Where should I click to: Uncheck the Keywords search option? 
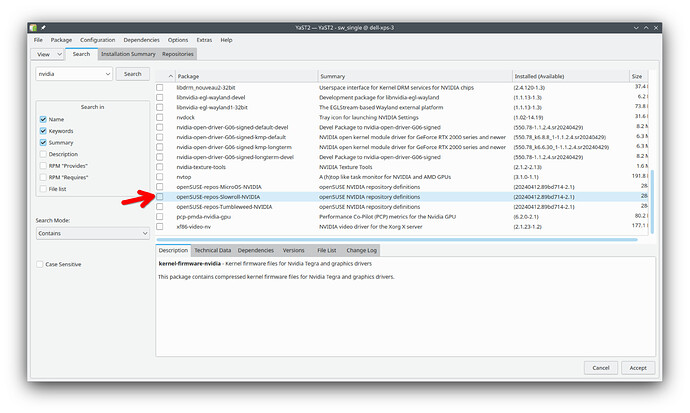(43, 131)
